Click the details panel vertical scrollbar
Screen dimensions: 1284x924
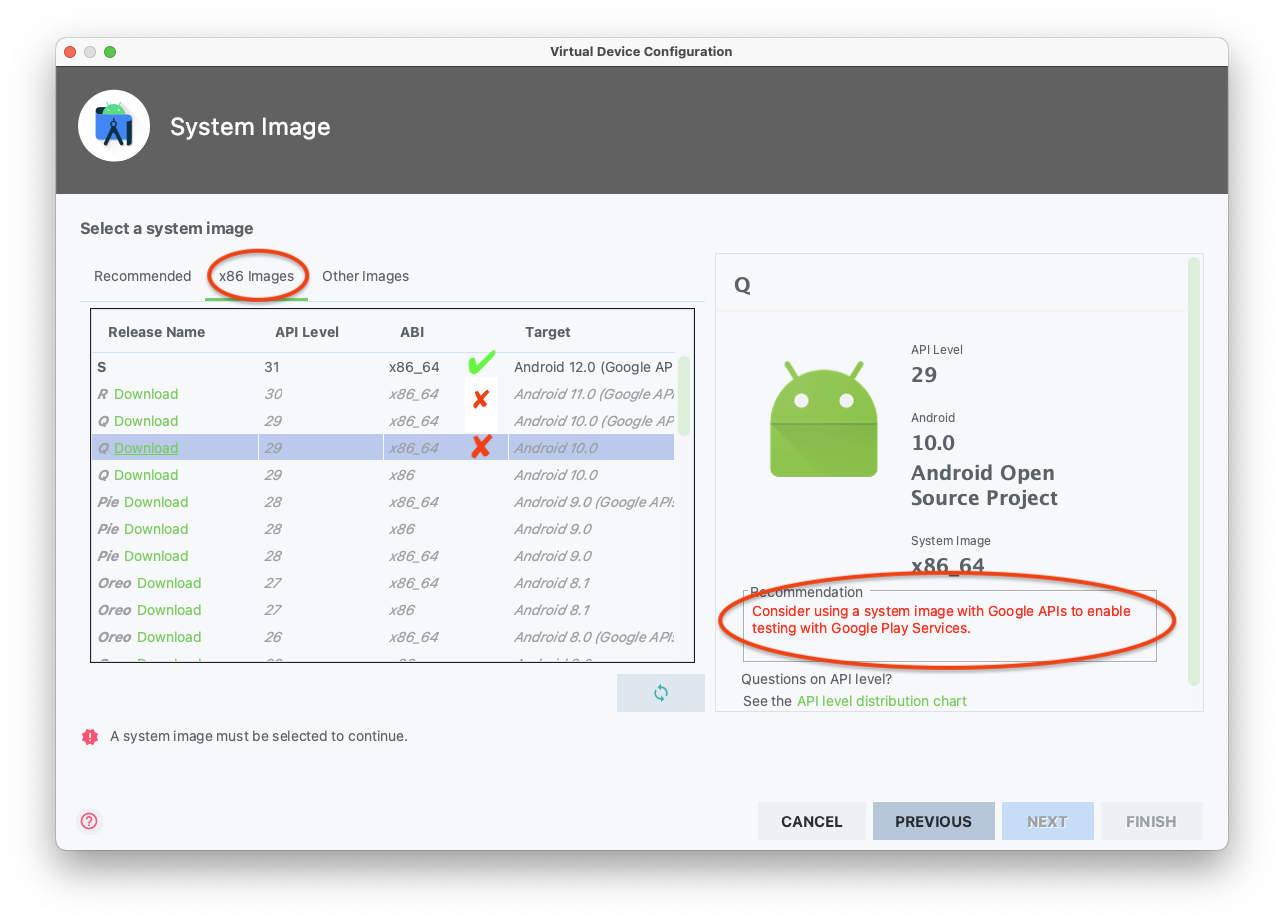click(x=1193, y=470)
